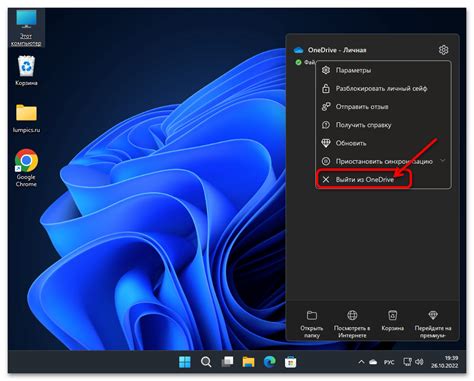Select Приостановить синхронизацию menu entry
The width and height of the screenshot is (474, 381).
tap(383, 161)
